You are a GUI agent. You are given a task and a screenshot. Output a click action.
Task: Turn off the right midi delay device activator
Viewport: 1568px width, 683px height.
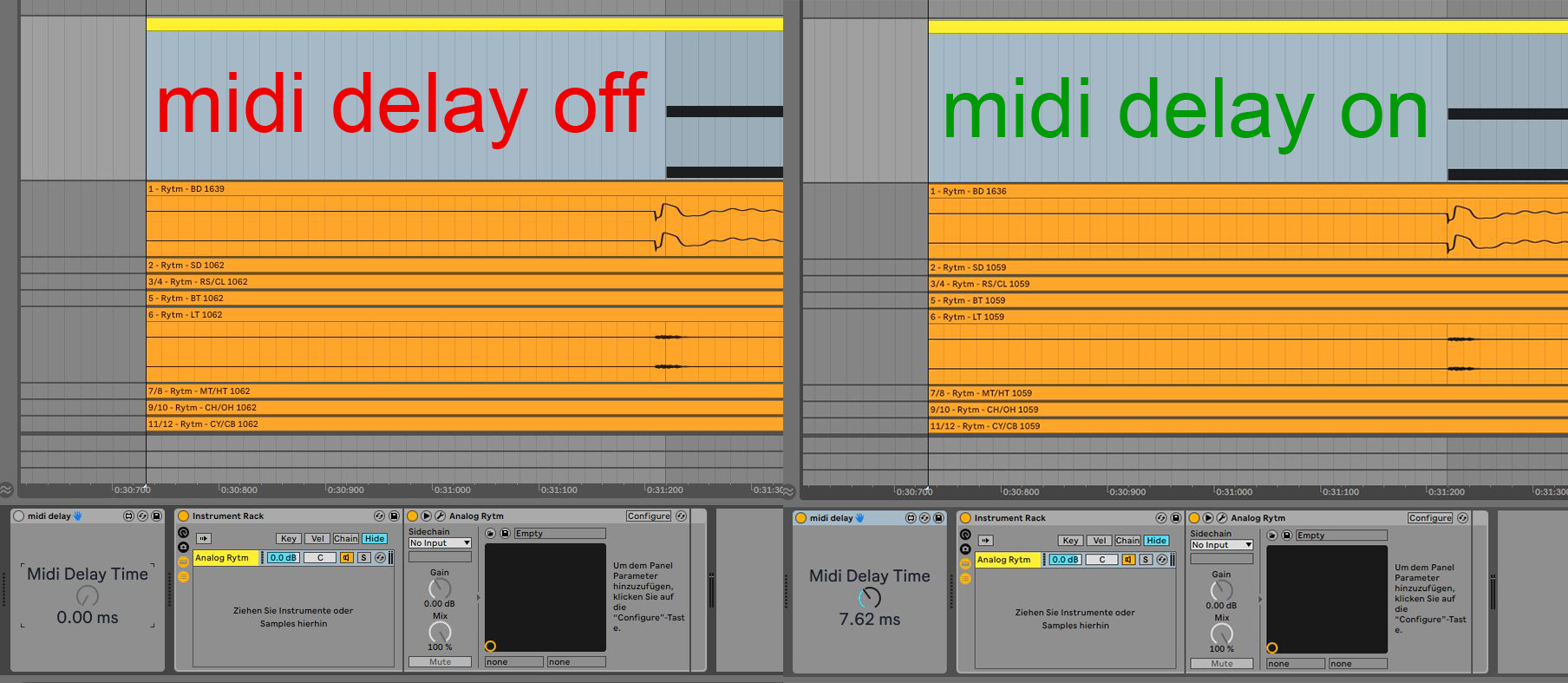coord(800,518)
